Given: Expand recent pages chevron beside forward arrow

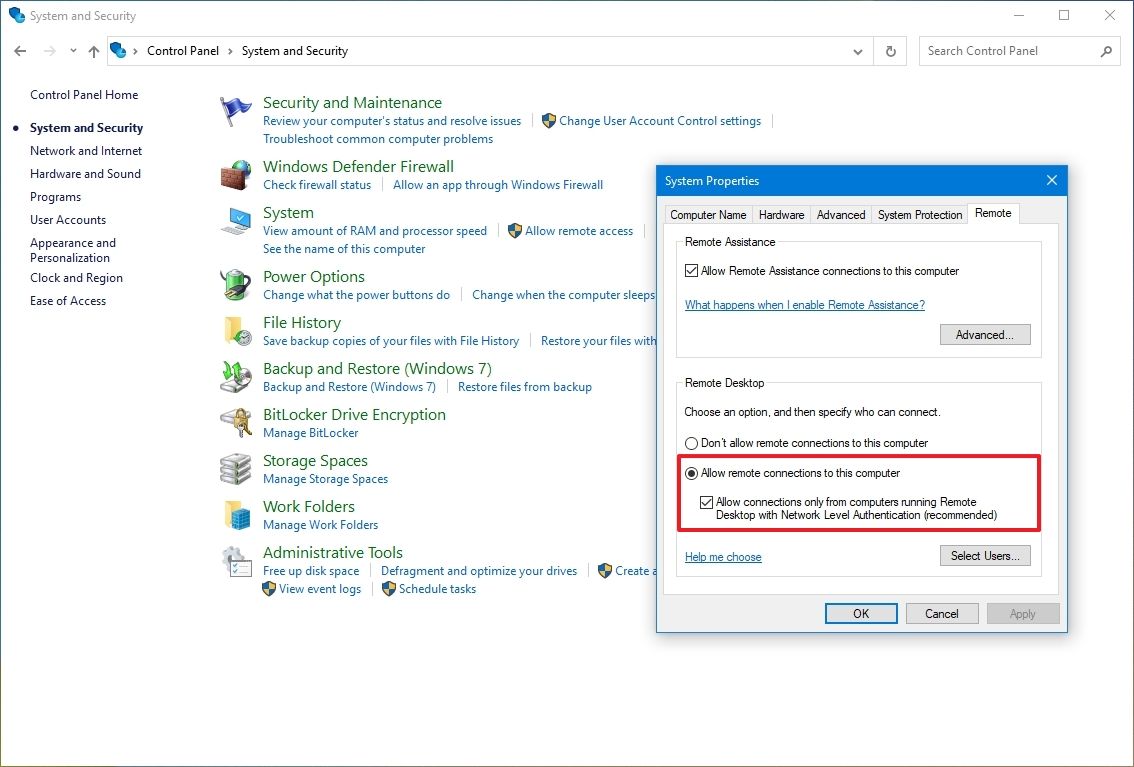Looking at the screenshot, I should point(72,50).
